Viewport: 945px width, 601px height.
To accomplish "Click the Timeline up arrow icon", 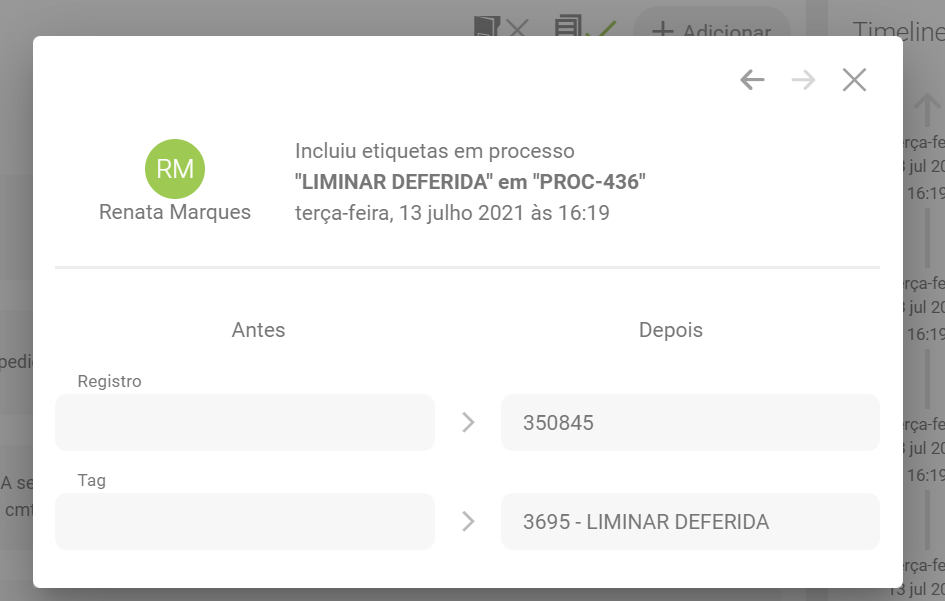I will pyautogui.click(x=927, y=106).
